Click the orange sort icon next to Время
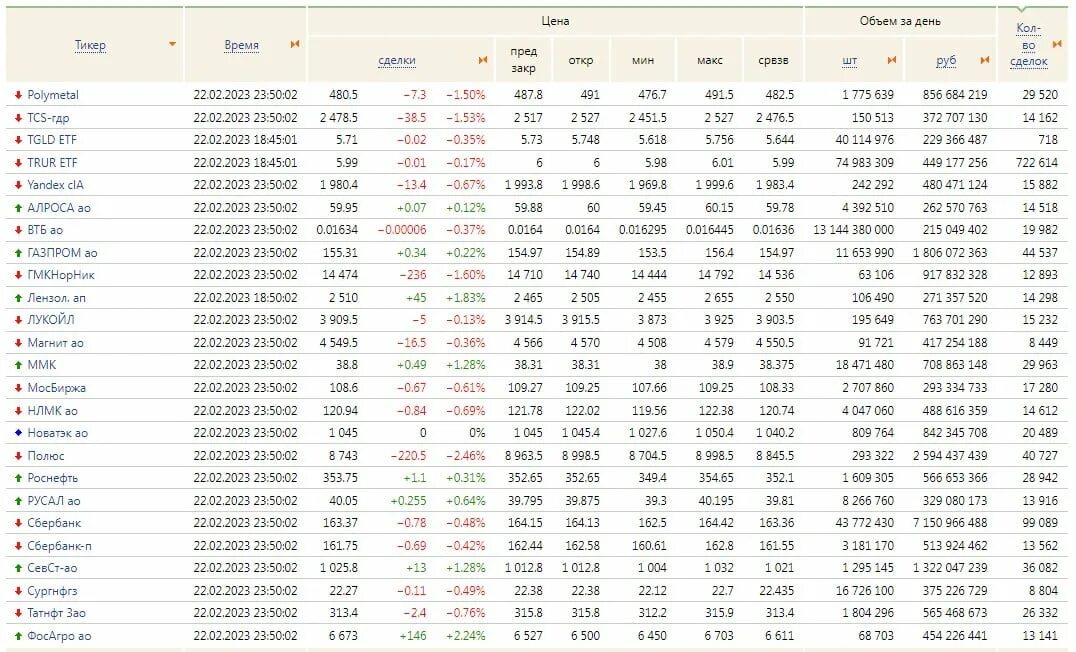Viewport: 1076px width, 652px height. (x=294, y=44)
